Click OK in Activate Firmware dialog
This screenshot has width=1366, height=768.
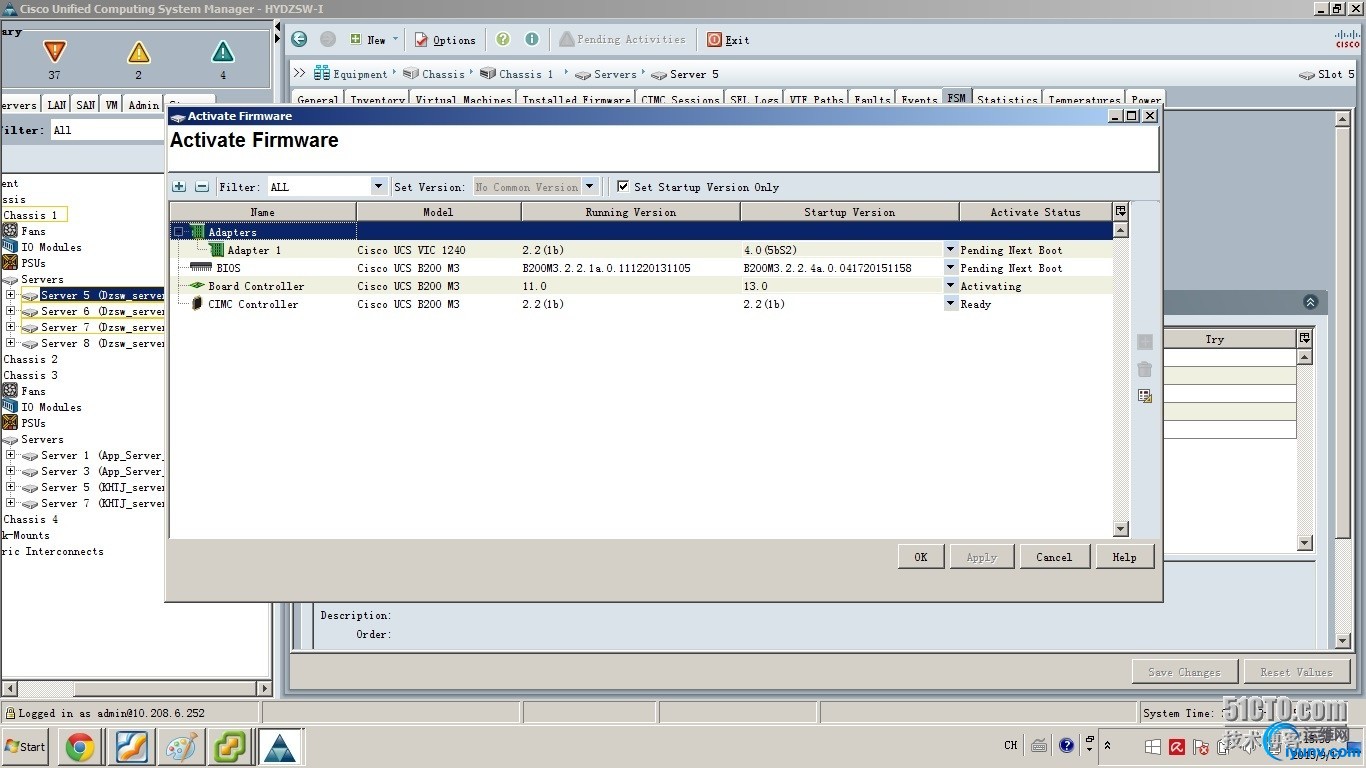tap(921, 557)
